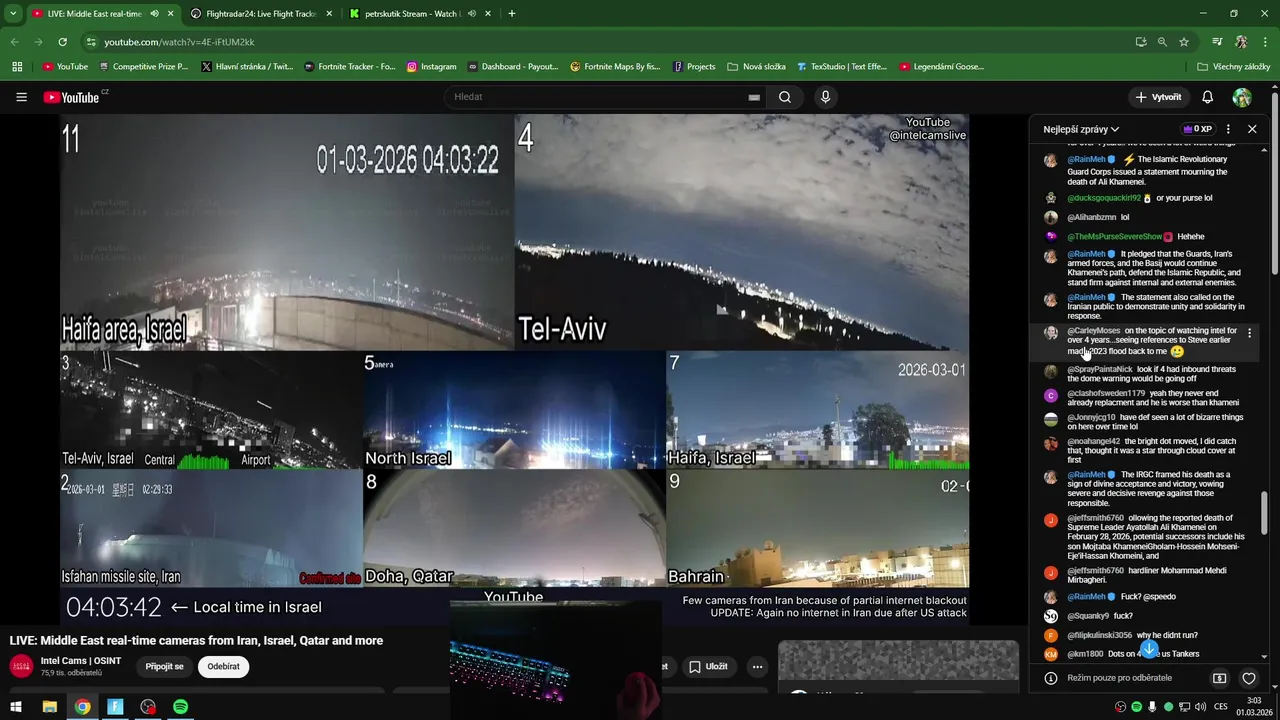This screenshot has width=1280, height=720.
Task: Grab the live chat scrollbar
Action: (1265, 513)
